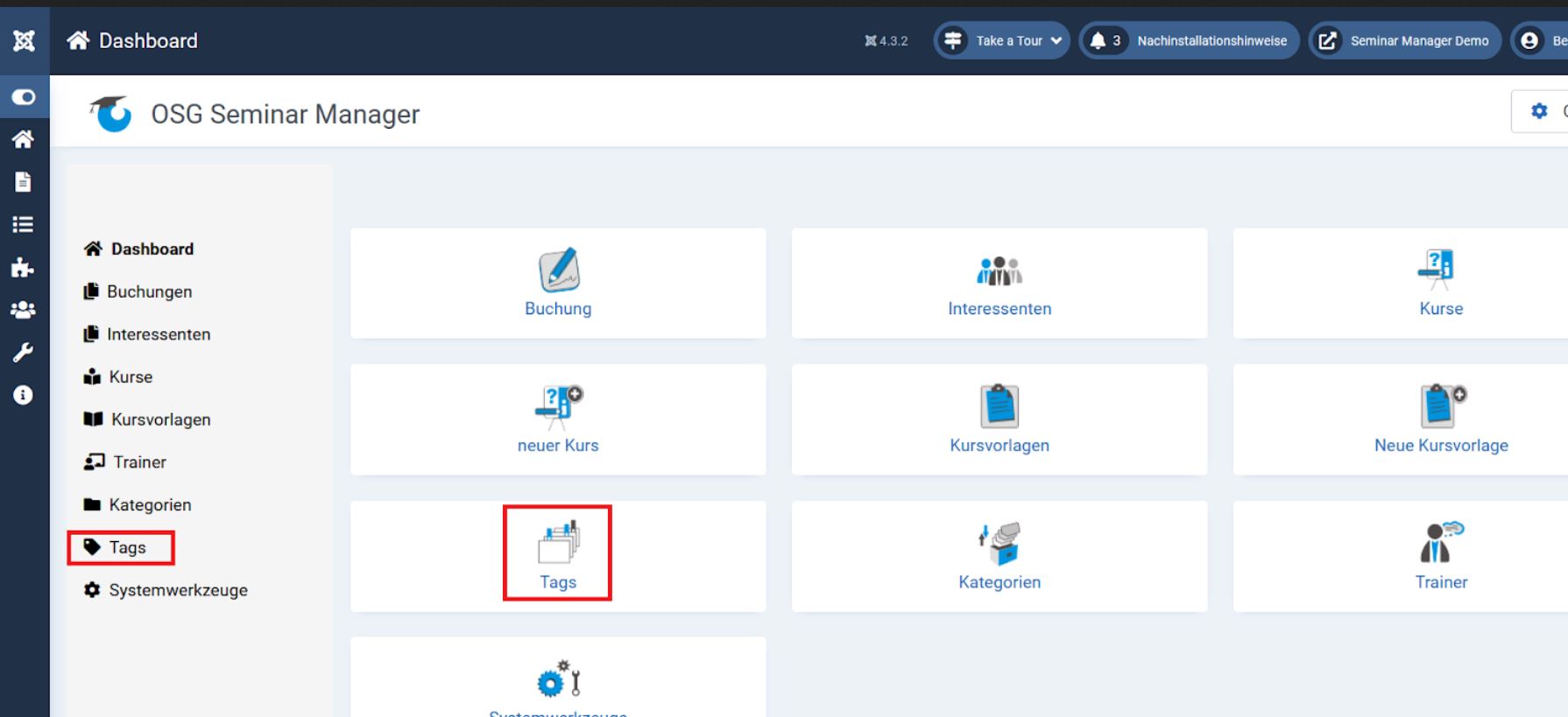
Task: Open the Components puzzle icon in sidebar
Action: click(24, 268)
